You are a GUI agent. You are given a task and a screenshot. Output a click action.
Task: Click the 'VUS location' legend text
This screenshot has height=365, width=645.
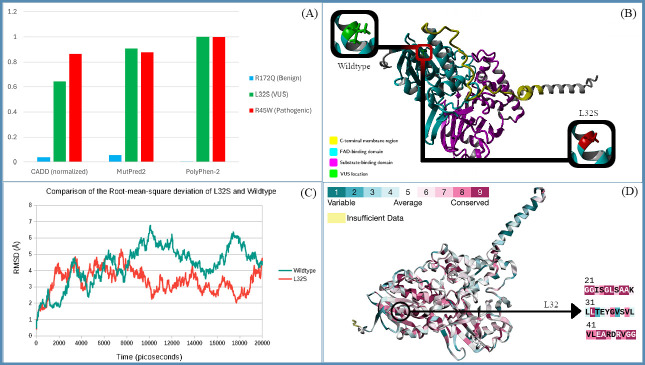(x=354, y=174)
